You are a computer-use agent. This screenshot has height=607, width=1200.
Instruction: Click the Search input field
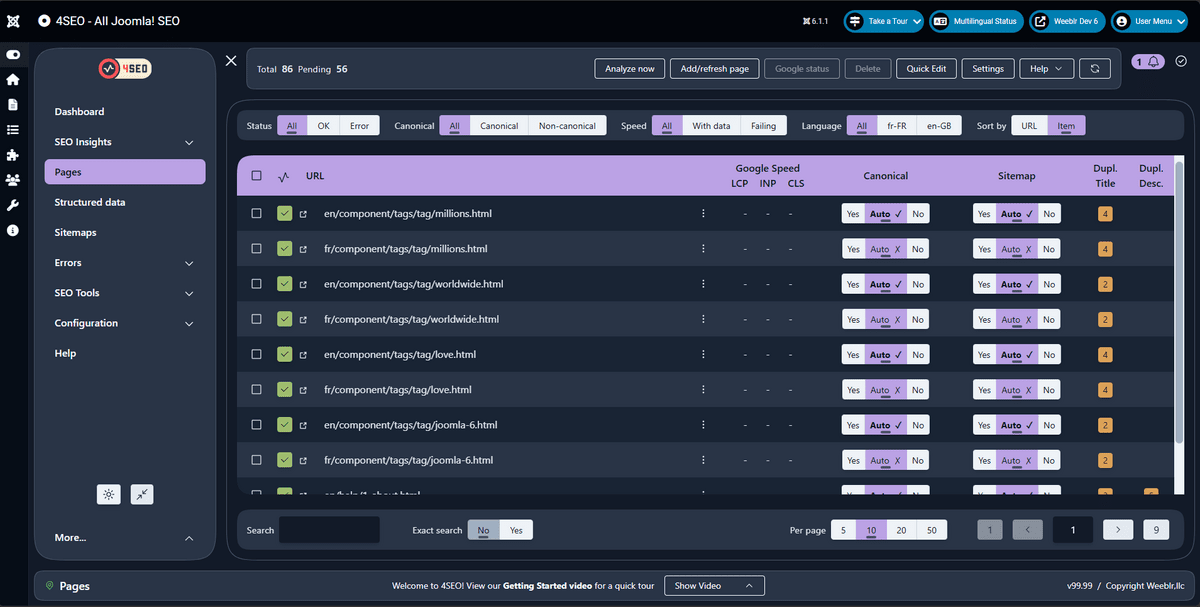coord(329,530)
